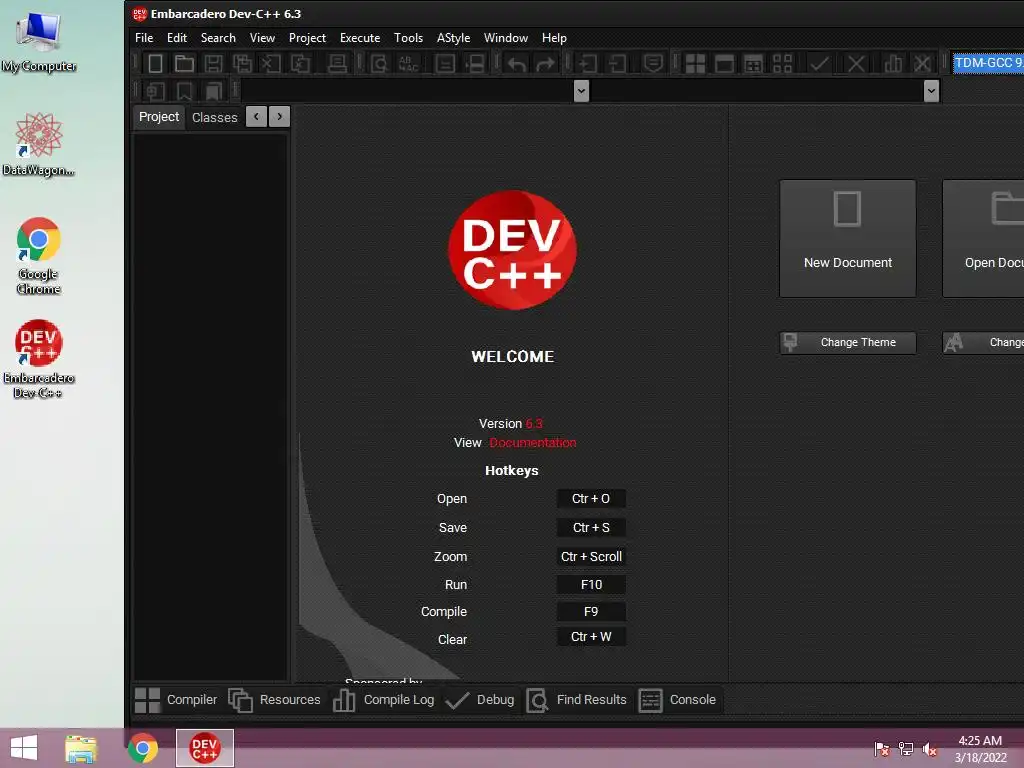Click the New Document button
The image size is (1024, 768).
pyautogui.click(x=848, y=238)
